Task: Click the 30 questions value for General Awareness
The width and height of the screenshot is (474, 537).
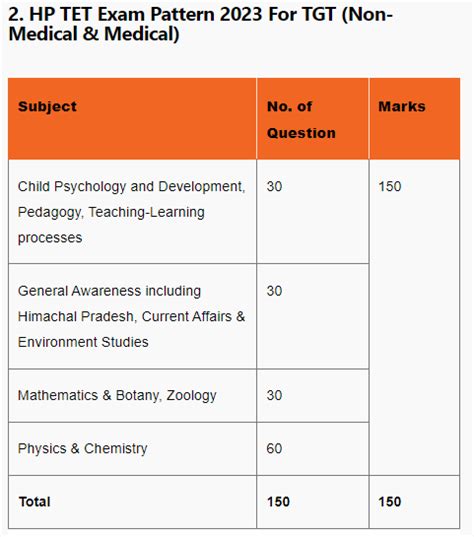Action: pos(274,291)
